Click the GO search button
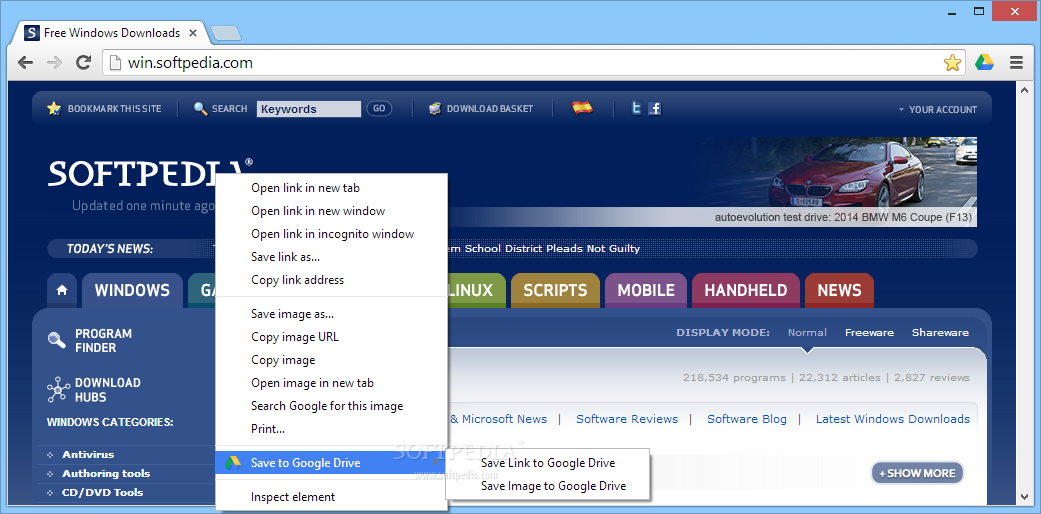This screenshot has width=1041, height=514. 379,108
